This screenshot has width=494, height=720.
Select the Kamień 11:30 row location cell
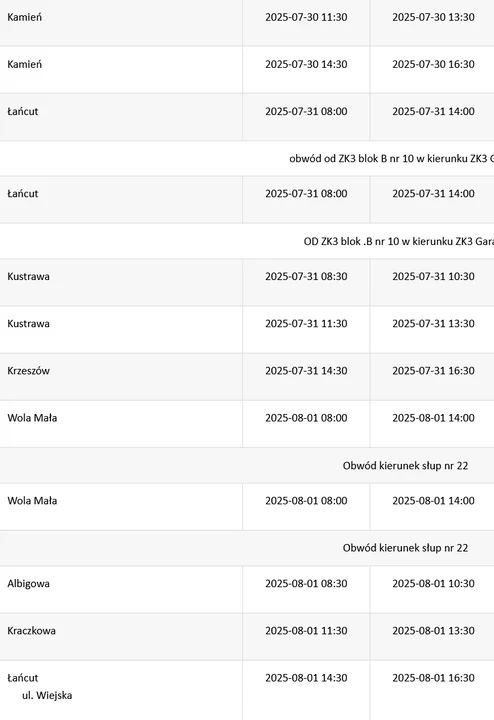[x=121, y=22]
